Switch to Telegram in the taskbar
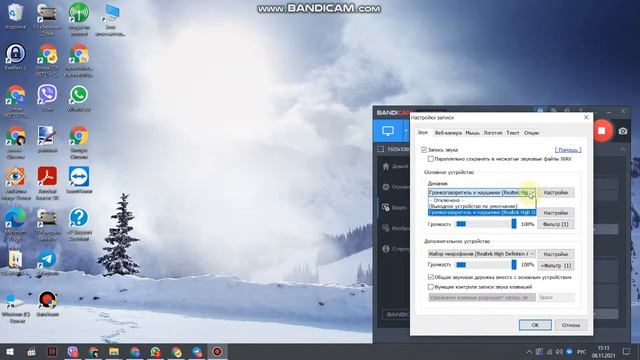Screen dimensions: 640x360 pos(197,351)
